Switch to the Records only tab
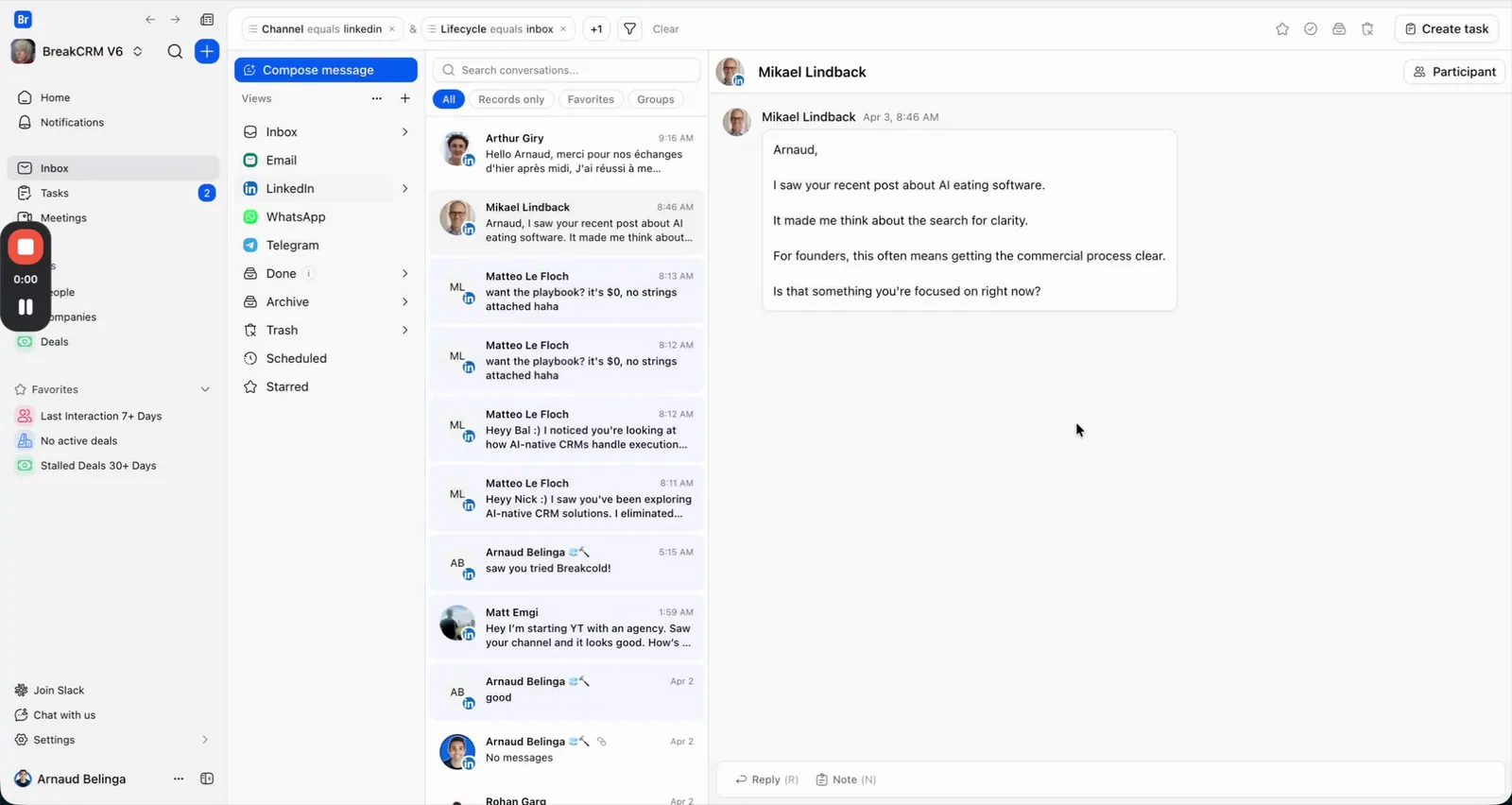The height and width of the screenshot is (805, 1512). point(511,99)
